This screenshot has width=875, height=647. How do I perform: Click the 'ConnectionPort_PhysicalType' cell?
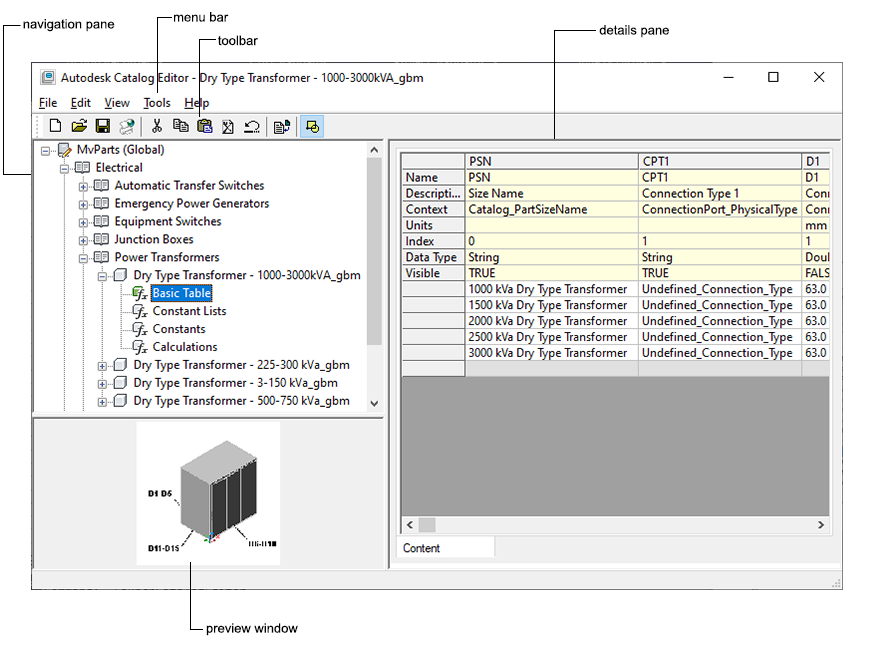720,209
